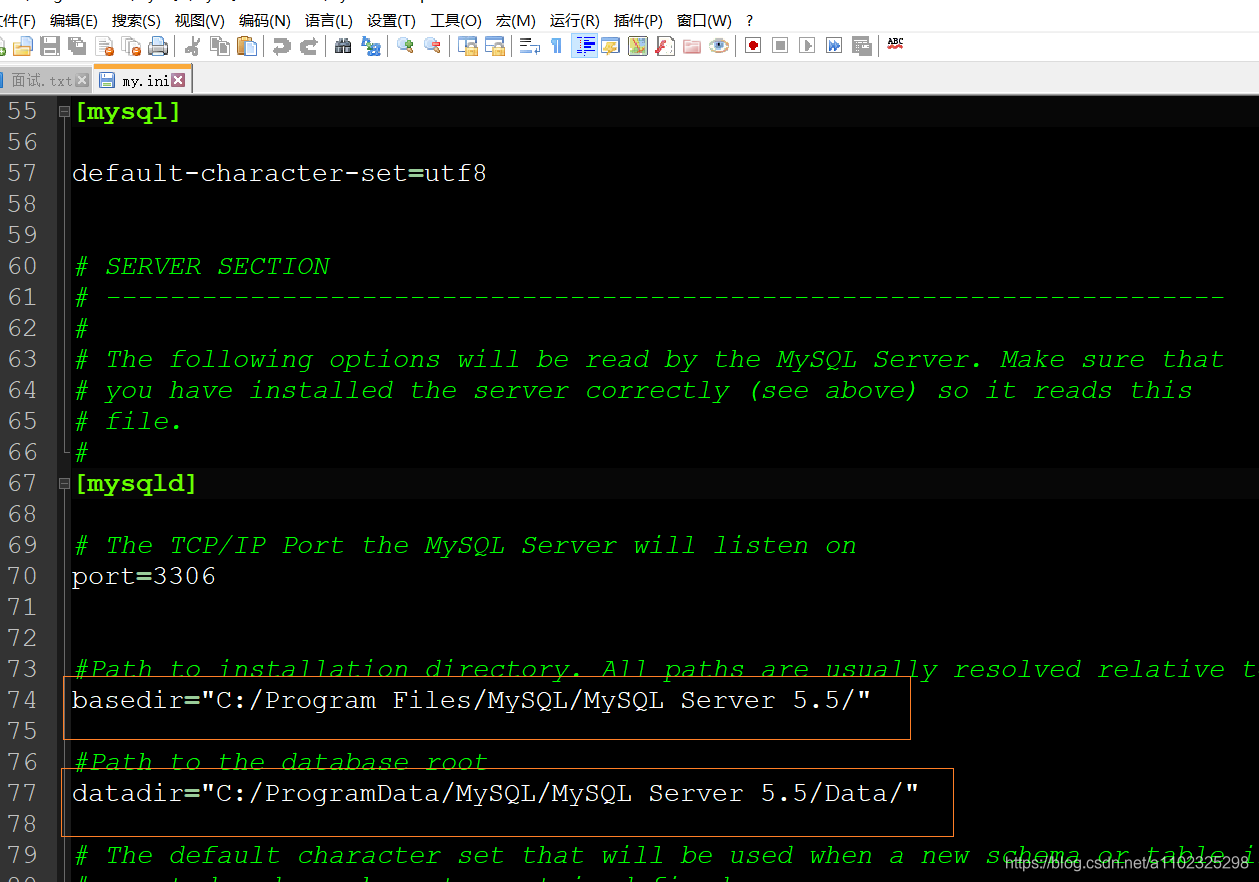Toggle the monitoring eye icon
1259x882 pixels.
(719, 46)
